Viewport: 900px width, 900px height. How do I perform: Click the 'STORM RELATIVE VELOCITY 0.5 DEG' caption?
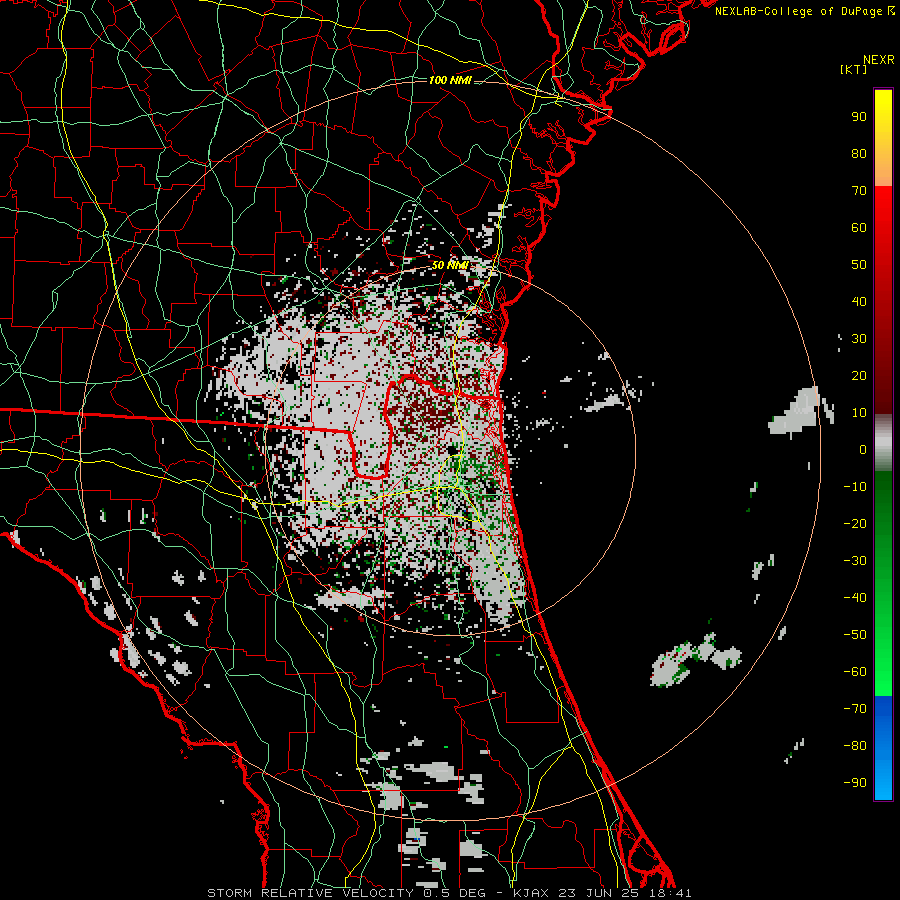tap(346, 893)
